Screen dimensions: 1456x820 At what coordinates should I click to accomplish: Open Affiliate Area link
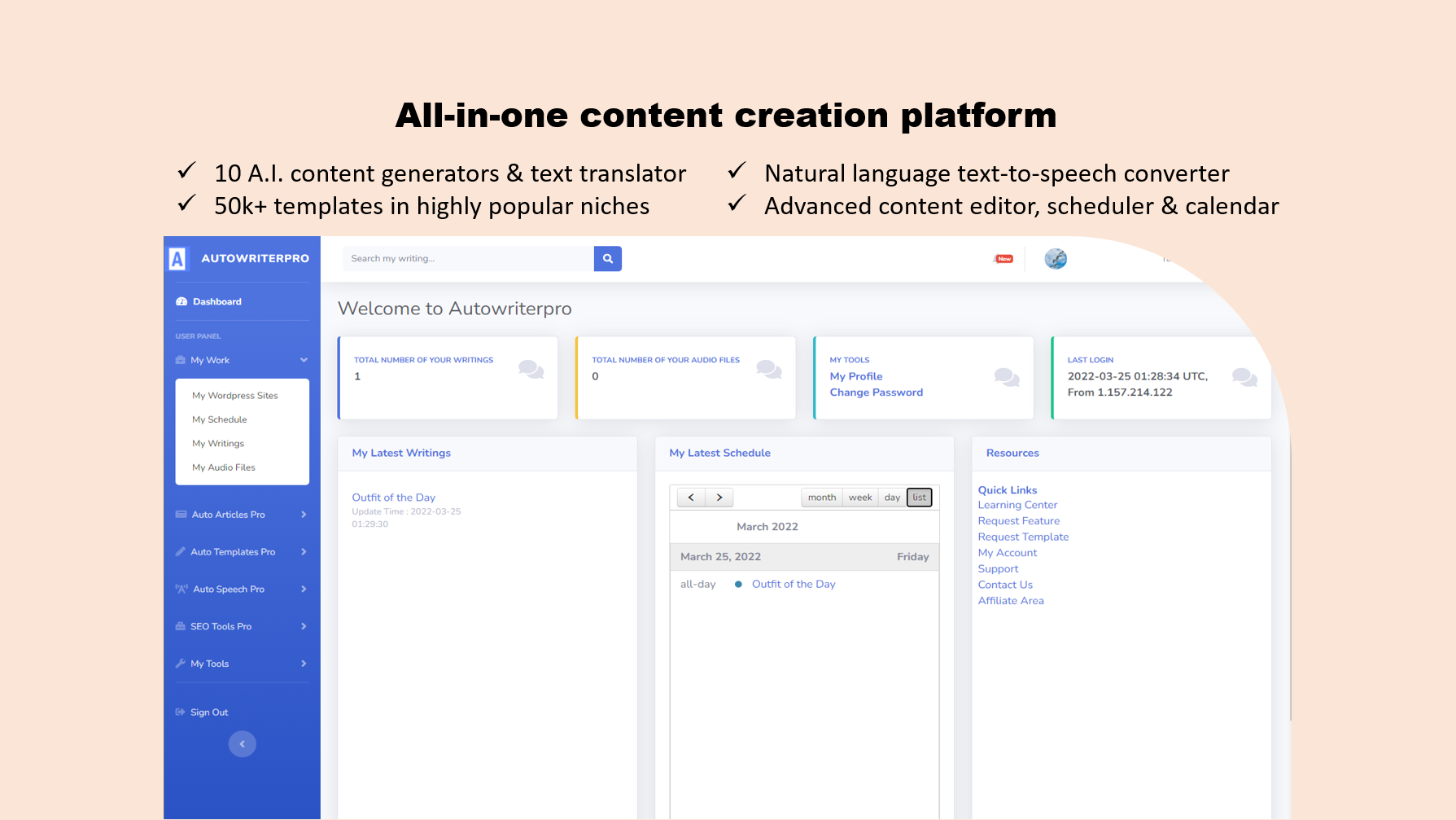[1011, 601]
